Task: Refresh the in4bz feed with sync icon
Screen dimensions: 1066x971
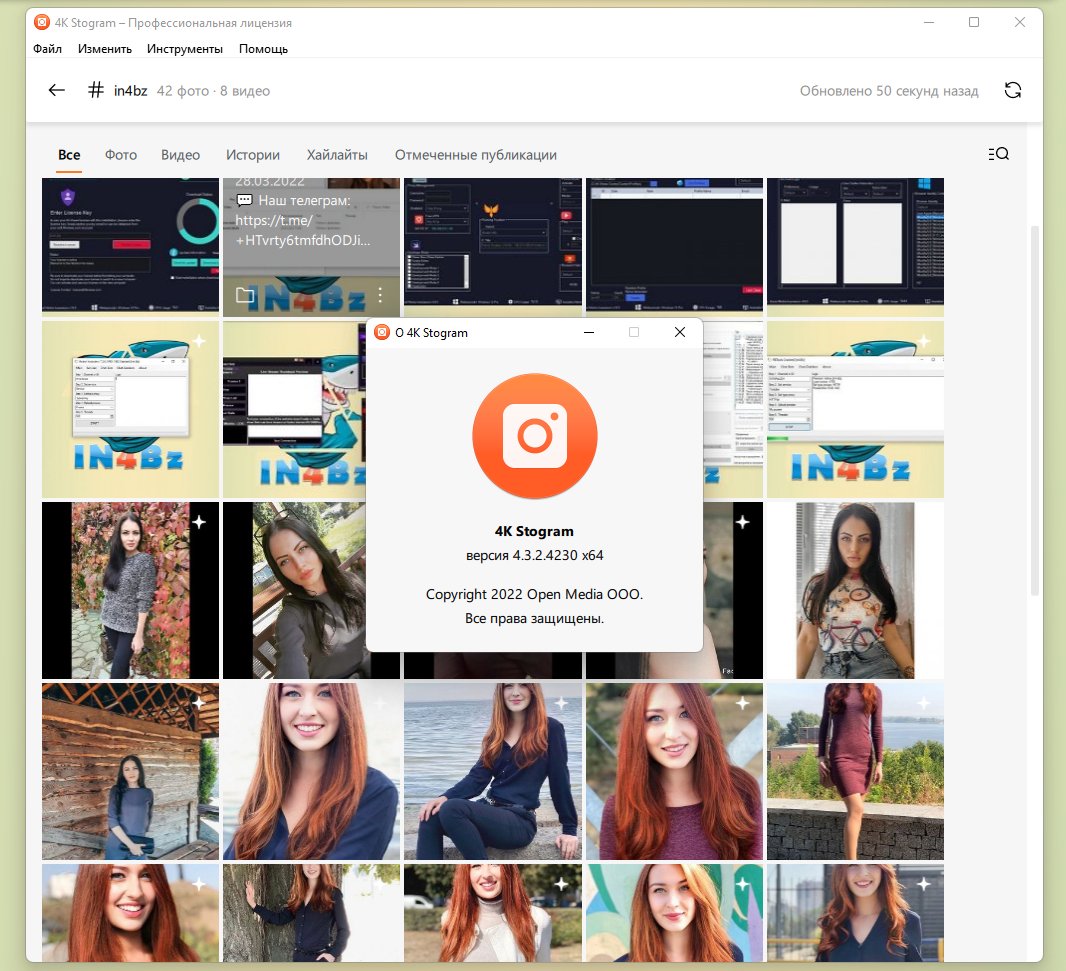Action: (1012, 90)
